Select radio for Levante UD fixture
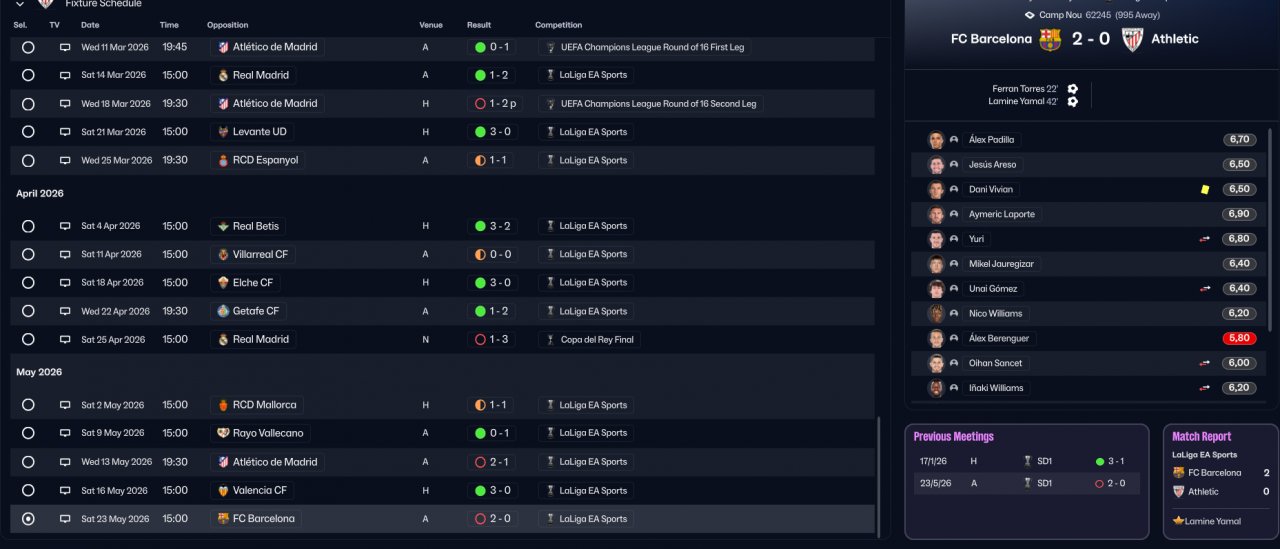This screenshot has width=1280, height=549. pos(28,132)
